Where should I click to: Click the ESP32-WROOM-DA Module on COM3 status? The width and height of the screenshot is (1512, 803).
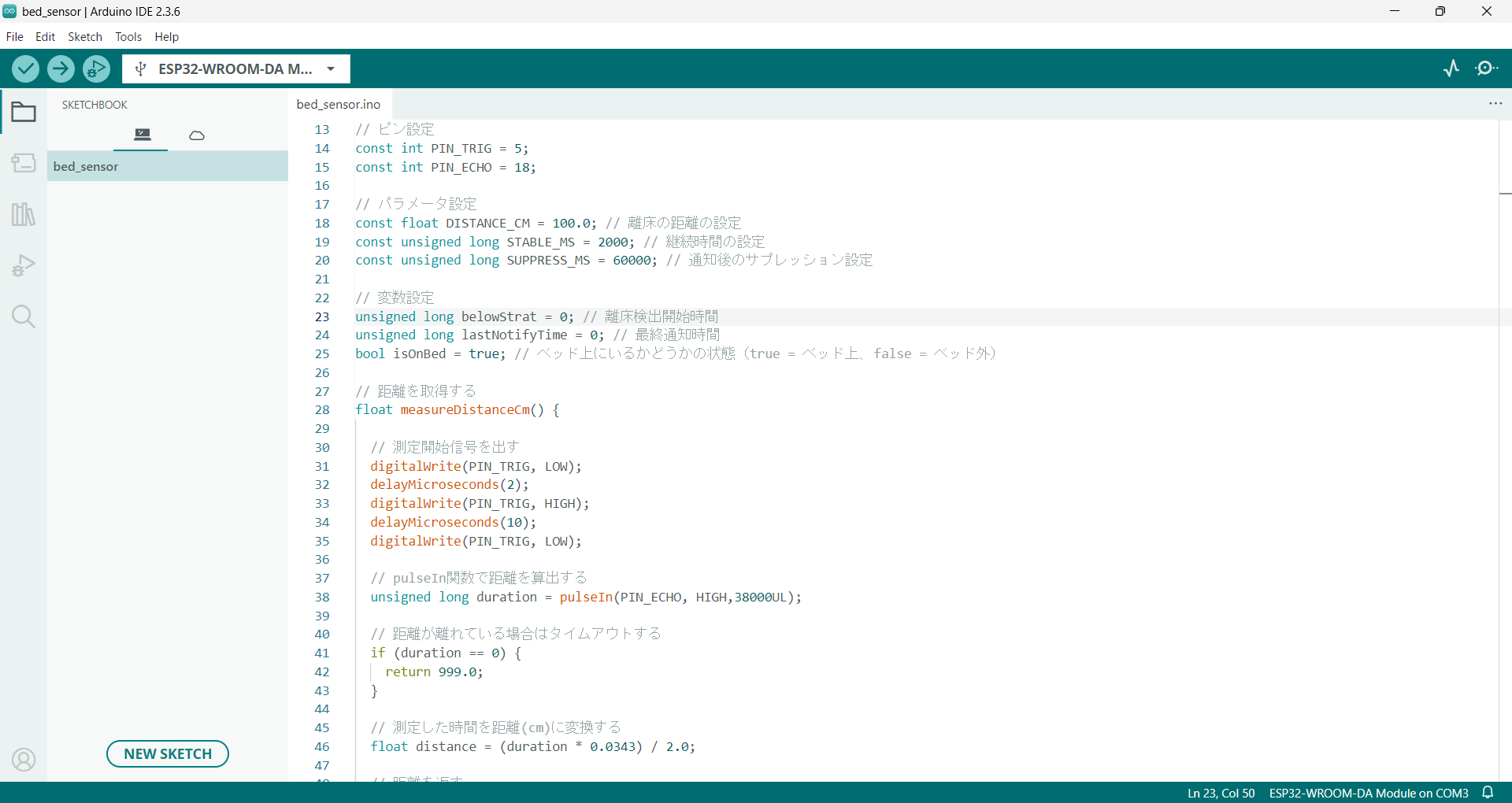[x=1369, y=793]
